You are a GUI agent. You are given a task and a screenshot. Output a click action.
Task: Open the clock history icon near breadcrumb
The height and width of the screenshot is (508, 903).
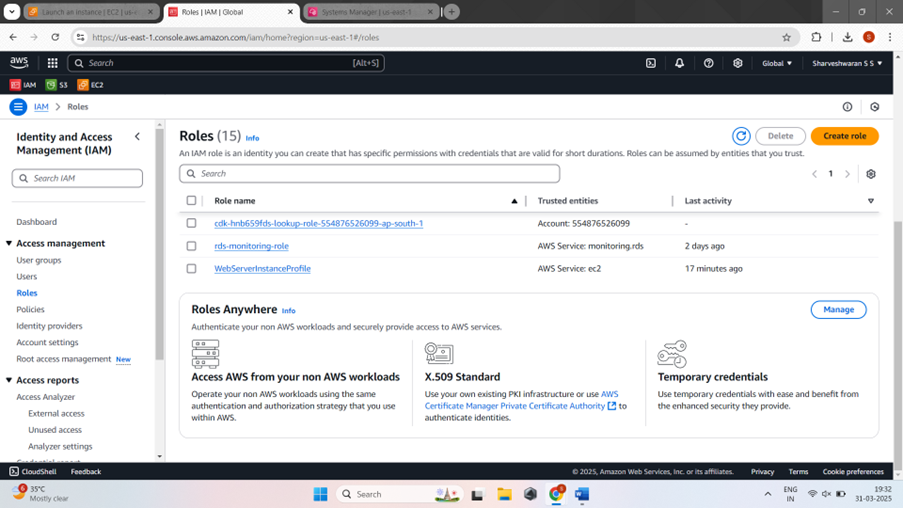pos(875,107)
